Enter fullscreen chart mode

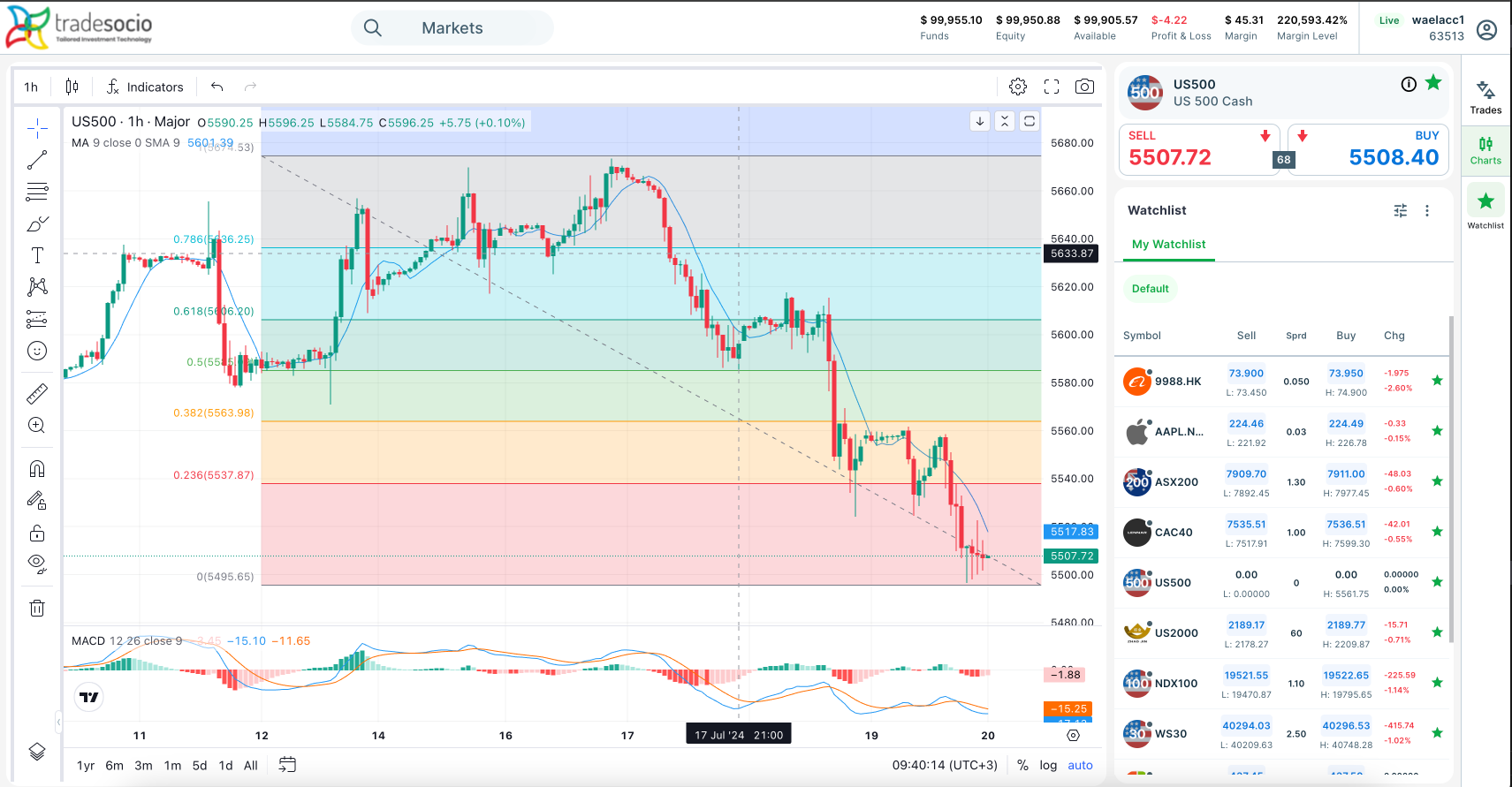pyautogui.click(x=1052, y=87)
